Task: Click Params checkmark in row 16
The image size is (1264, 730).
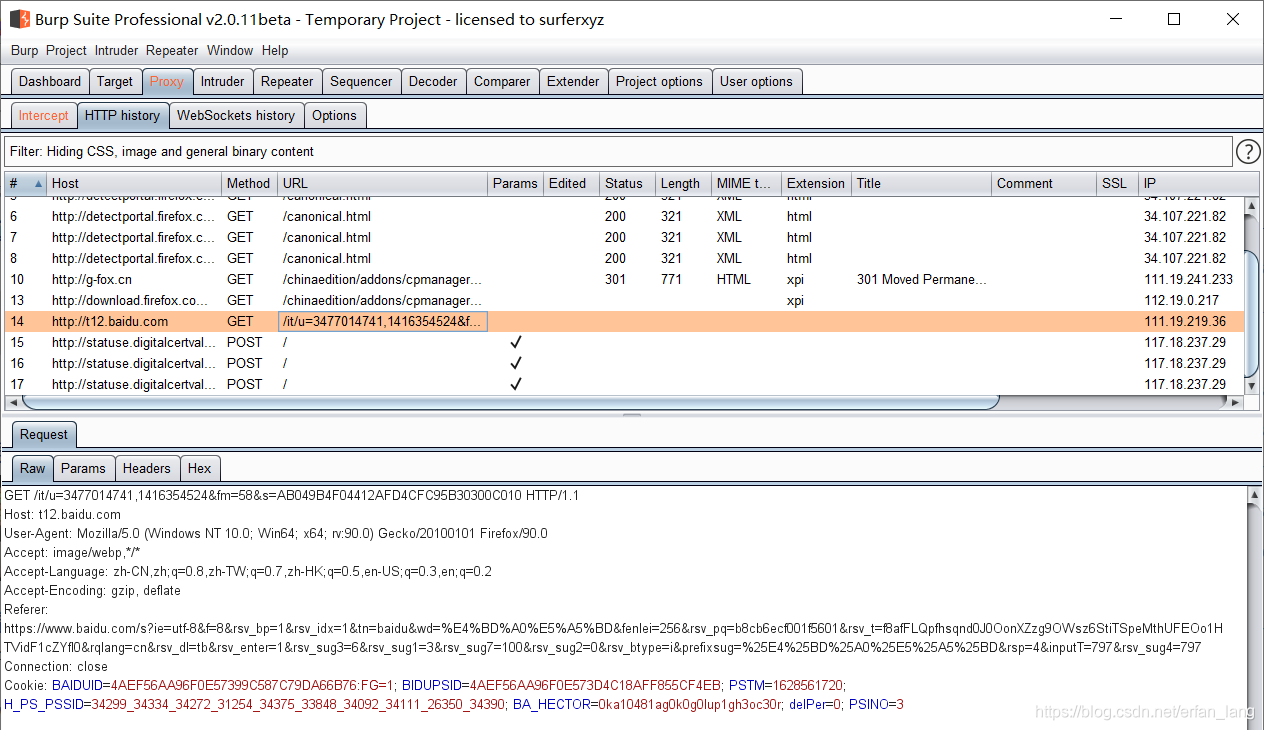Action: [516, 363]
